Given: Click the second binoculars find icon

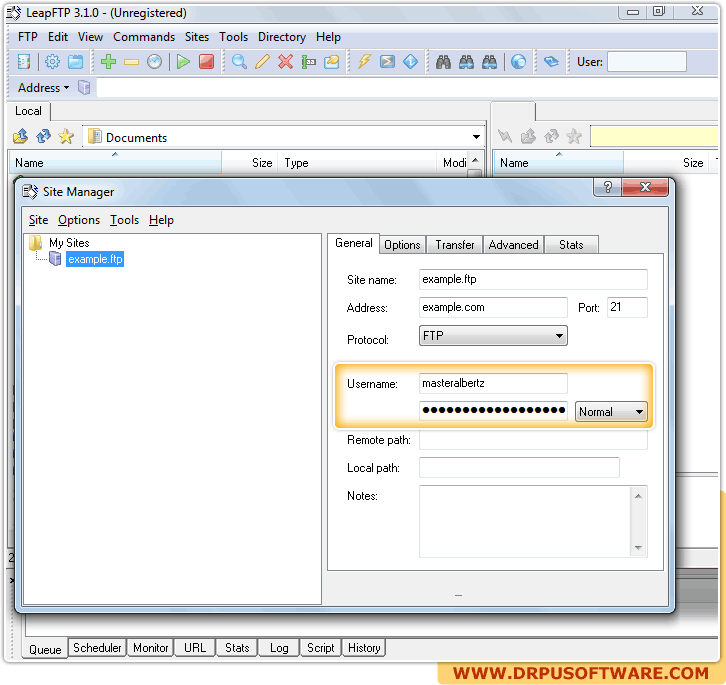Looking at the screenshot, I should point(466,62).
